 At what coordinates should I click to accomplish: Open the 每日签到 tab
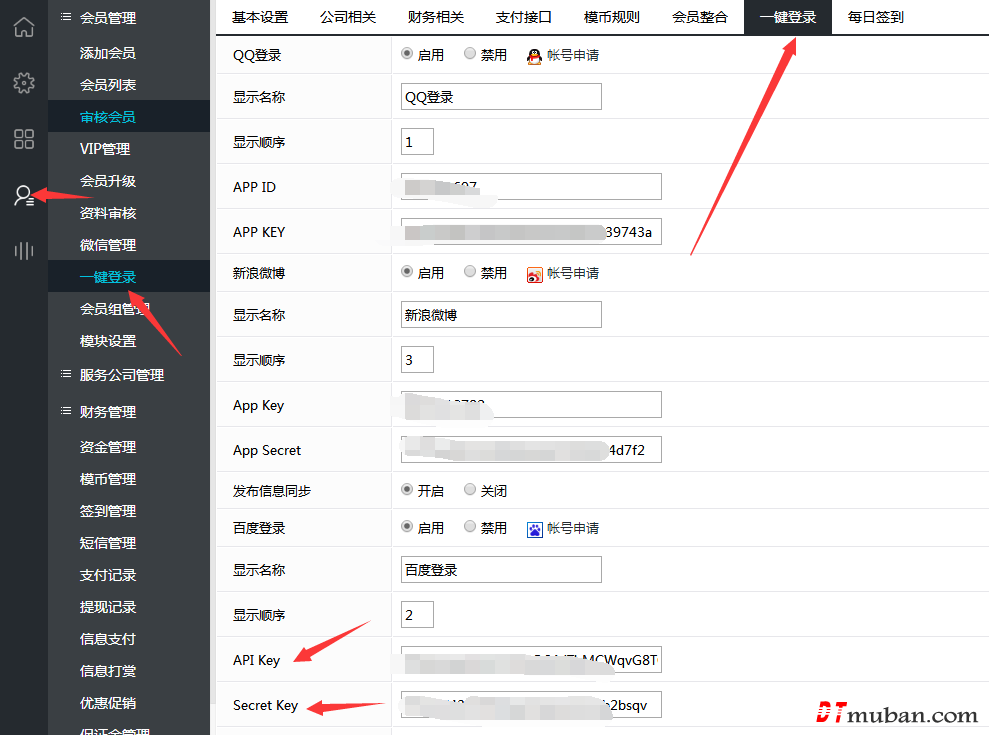click(875, 17)
